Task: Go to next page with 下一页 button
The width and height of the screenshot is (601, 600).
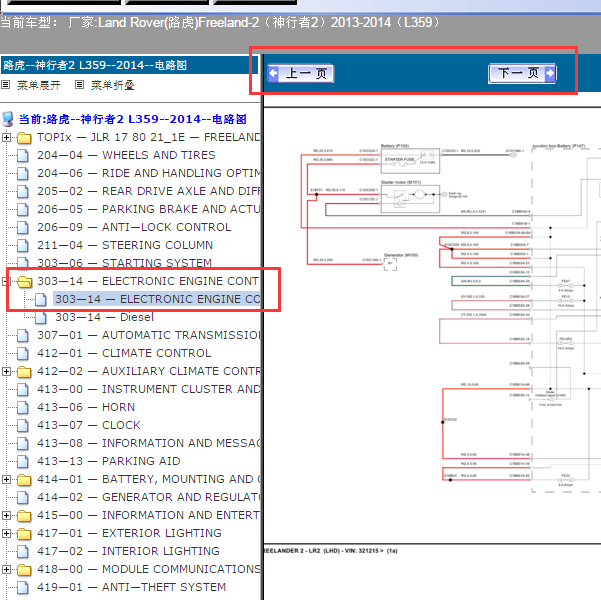Action: tap(522, 73)
